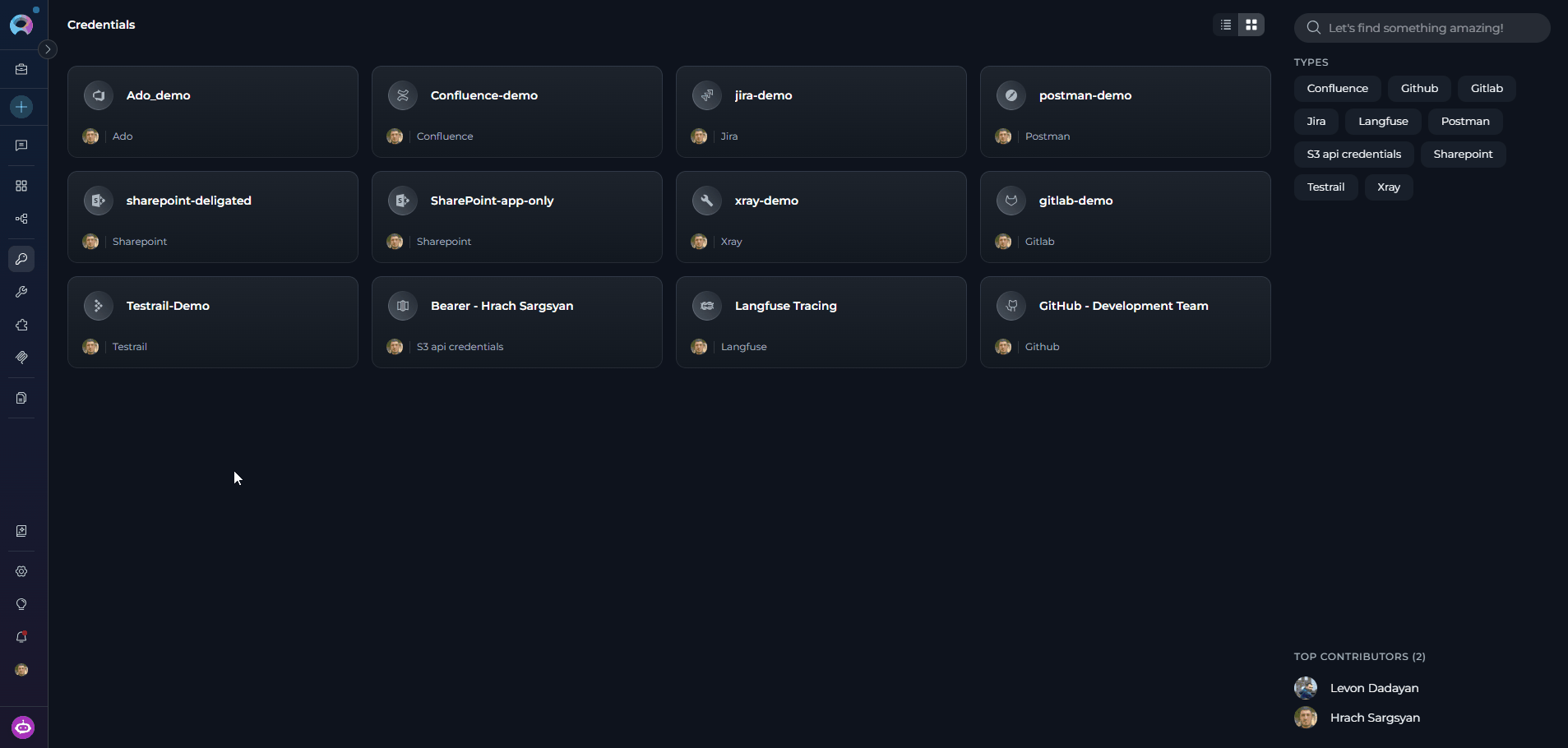The width and height of the screenshot is (1568, 748).
Task: Filter by Postman type tag
Action: (1465, 121)
